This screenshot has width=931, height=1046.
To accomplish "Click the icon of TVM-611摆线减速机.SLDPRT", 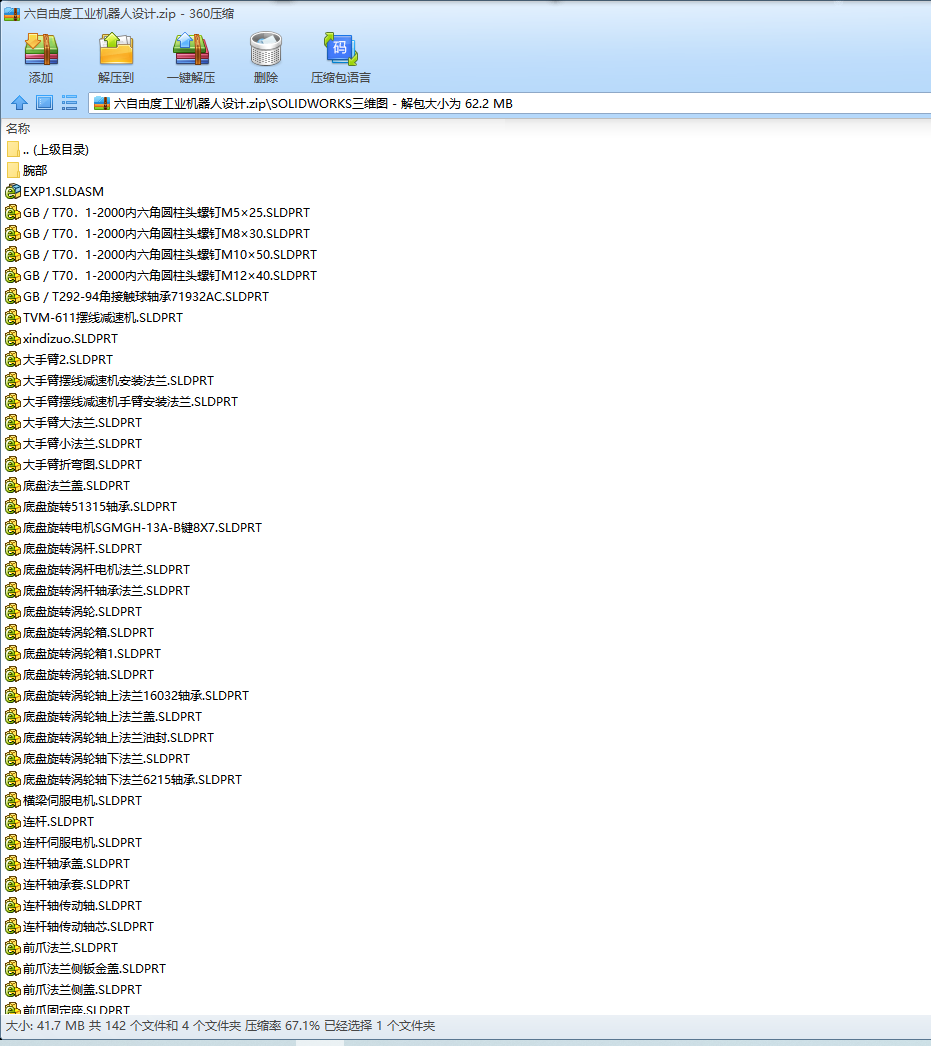I will [13, 318].
